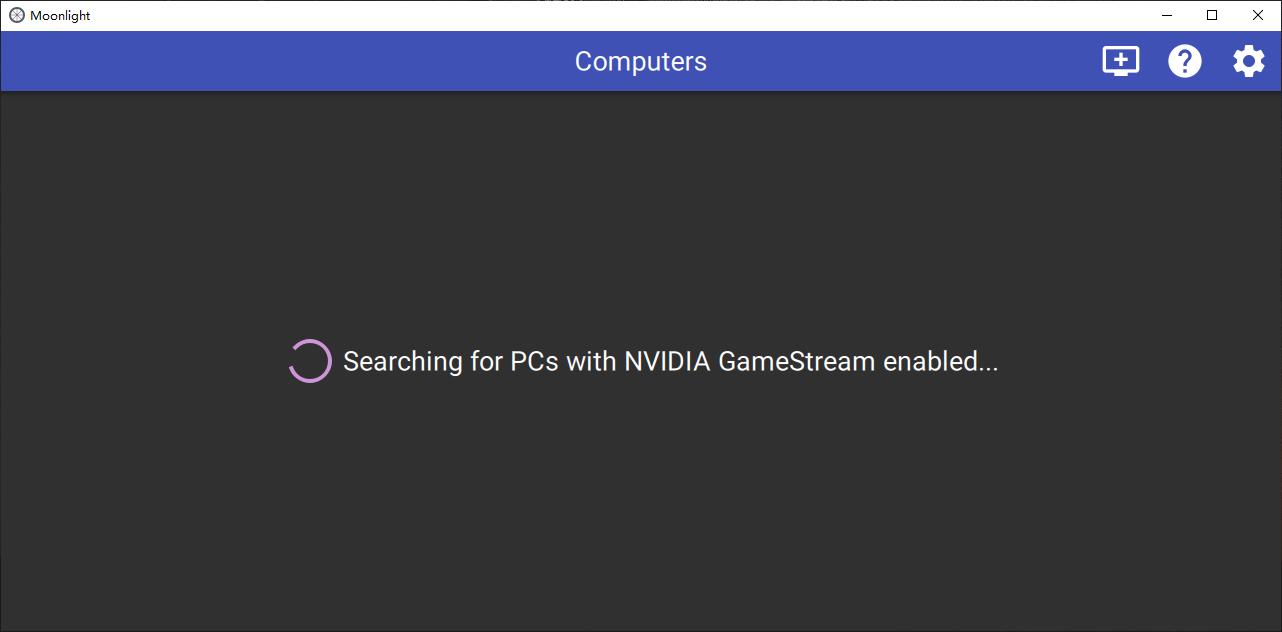1282x632 pixels.
Task: Open the Help question mark icon
Action: tap(1185, 61)
